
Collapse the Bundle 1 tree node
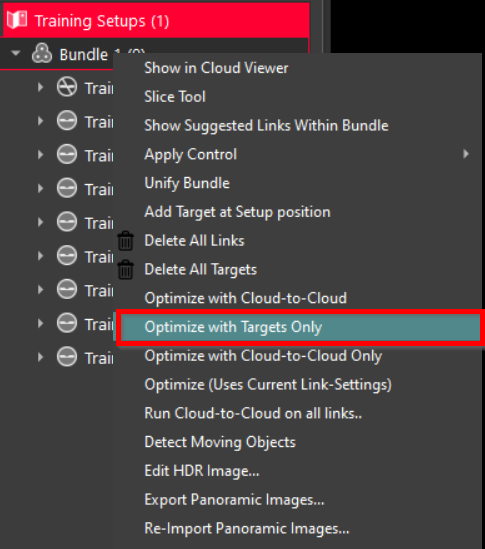[15, 54]
